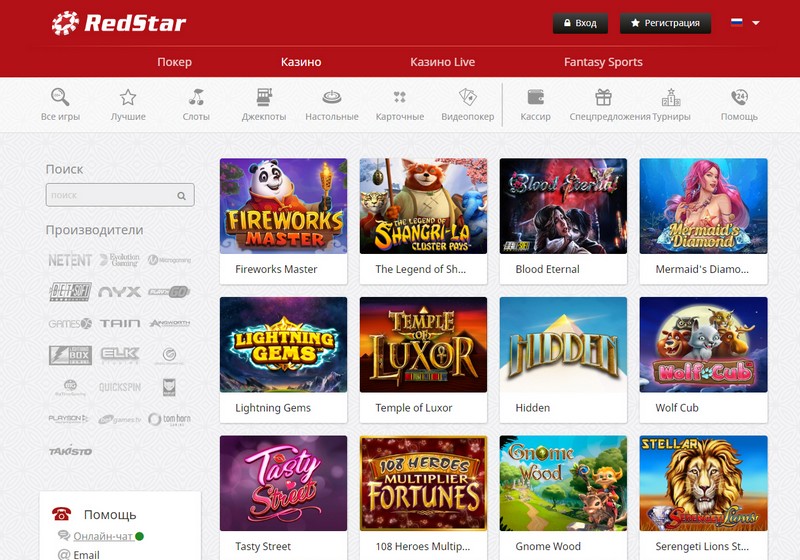Filter by Betsoft provider logo
800x560 pixels.
coord(70,292)
